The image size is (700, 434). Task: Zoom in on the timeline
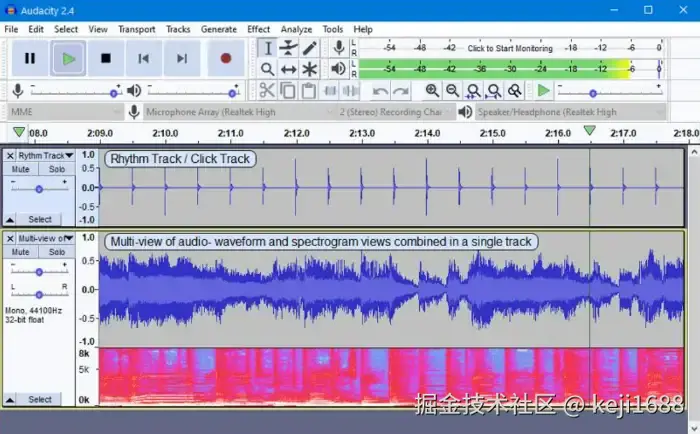click(x=432, y=91)
